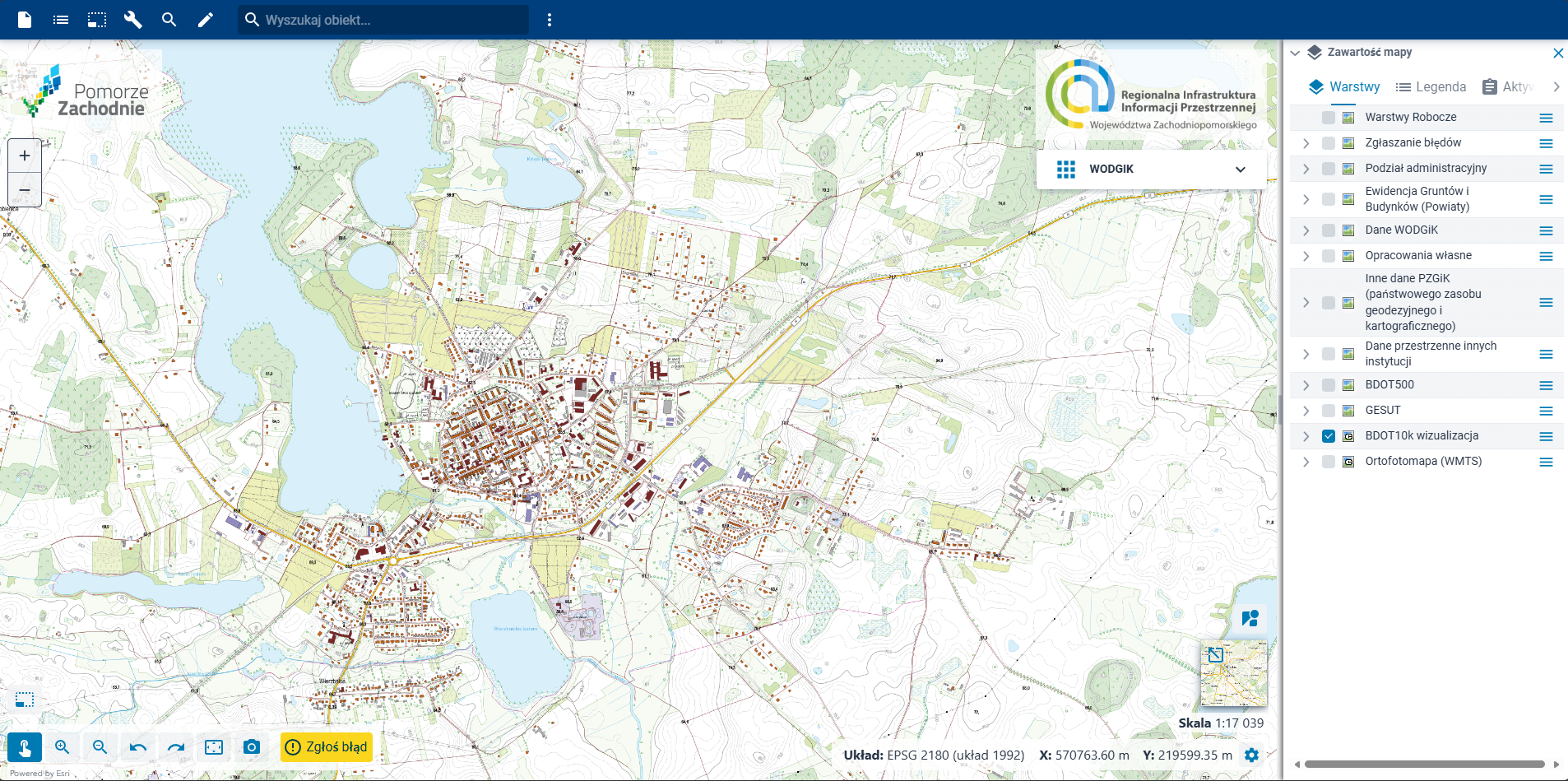Click the undo previous view arrow

[x=138, y=747]
